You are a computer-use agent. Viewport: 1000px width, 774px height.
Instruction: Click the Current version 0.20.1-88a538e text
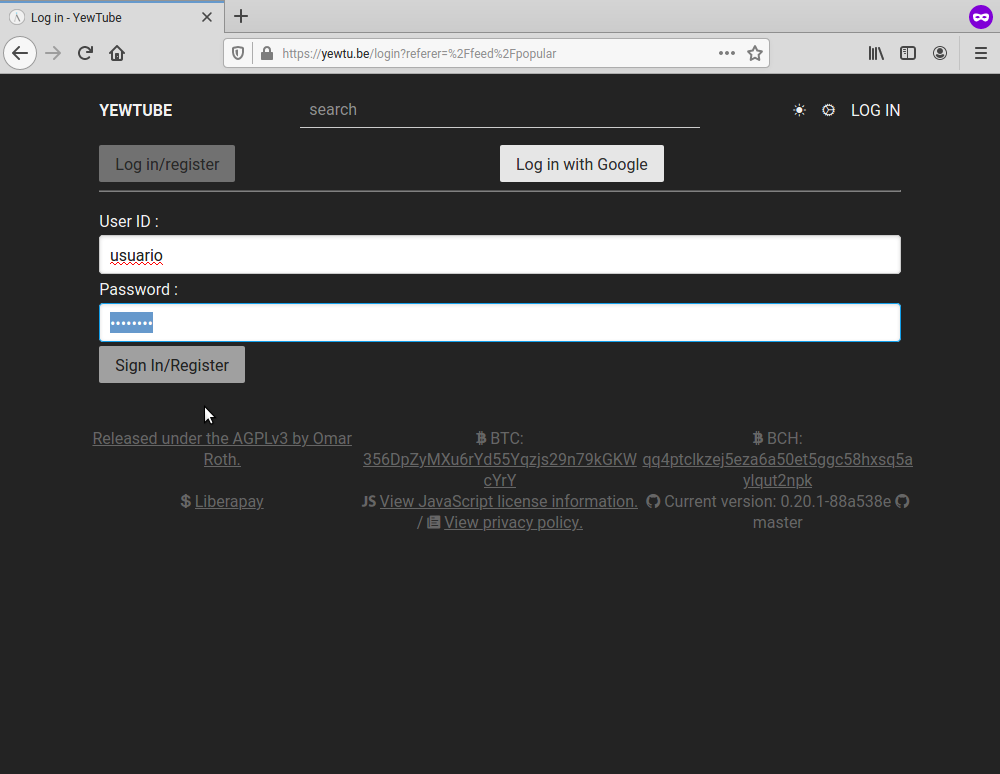777,501
